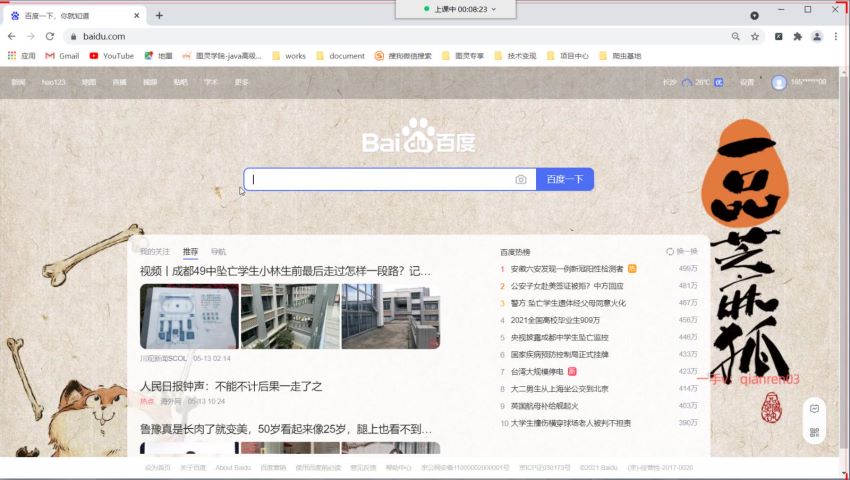Screen dimensions: 850x480
Task: Open the Chrome three-dot menu
Action: [x=836, y=36]
